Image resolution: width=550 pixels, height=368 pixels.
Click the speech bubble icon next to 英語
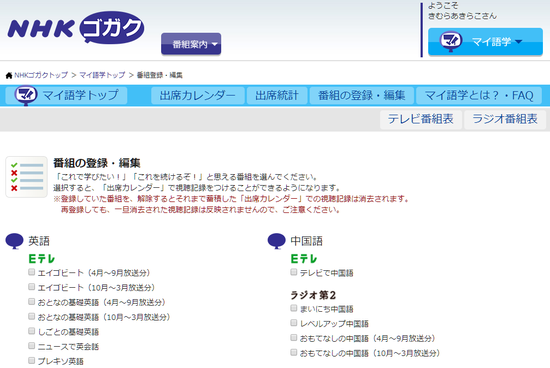pyautogui.click(x=14, y=241)
